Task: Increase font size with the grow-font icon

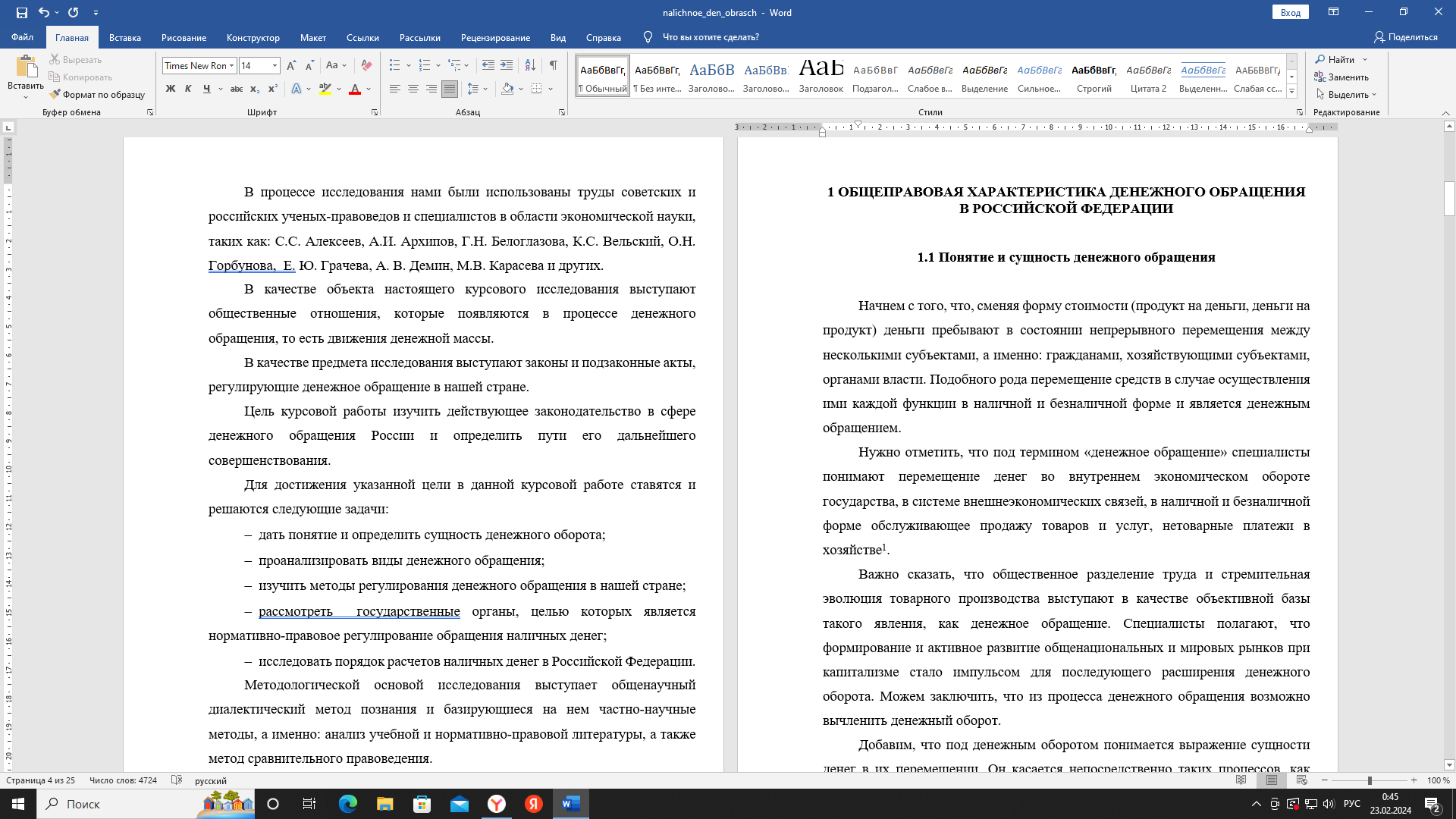Action: pyautogui.click(x=292, y=66)
